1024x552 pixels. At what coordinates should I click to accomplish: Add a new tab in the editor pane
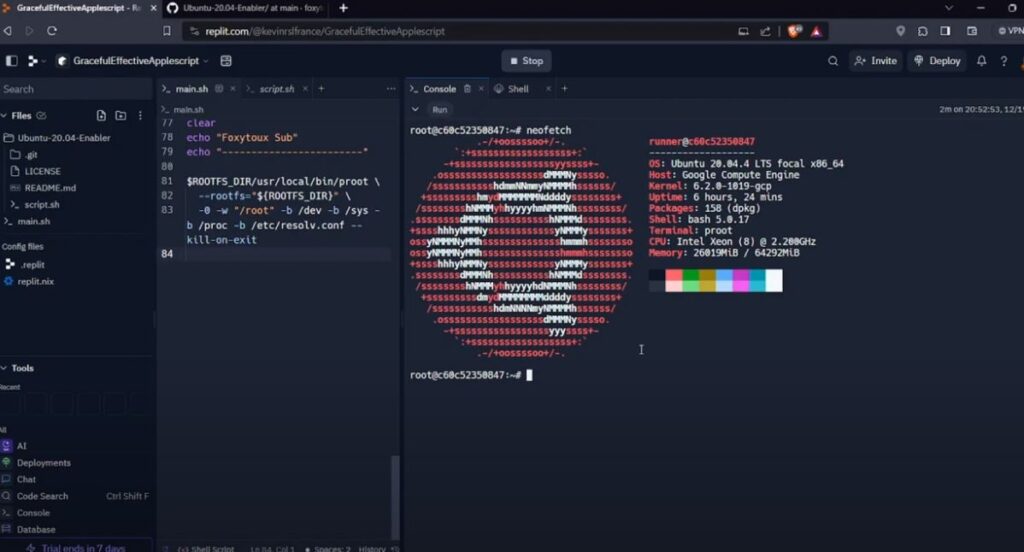click(x=321, y=89)
